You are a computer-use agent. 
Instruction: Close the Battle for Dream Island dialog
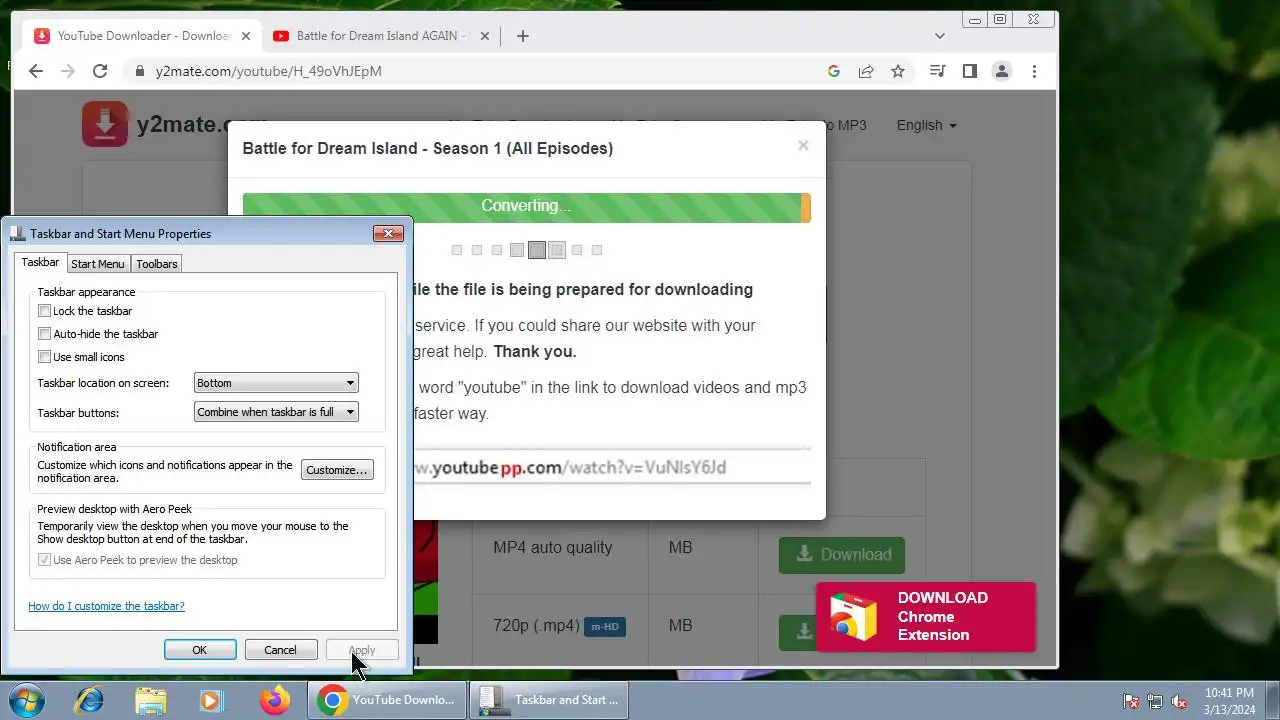(x=803, y=145)
